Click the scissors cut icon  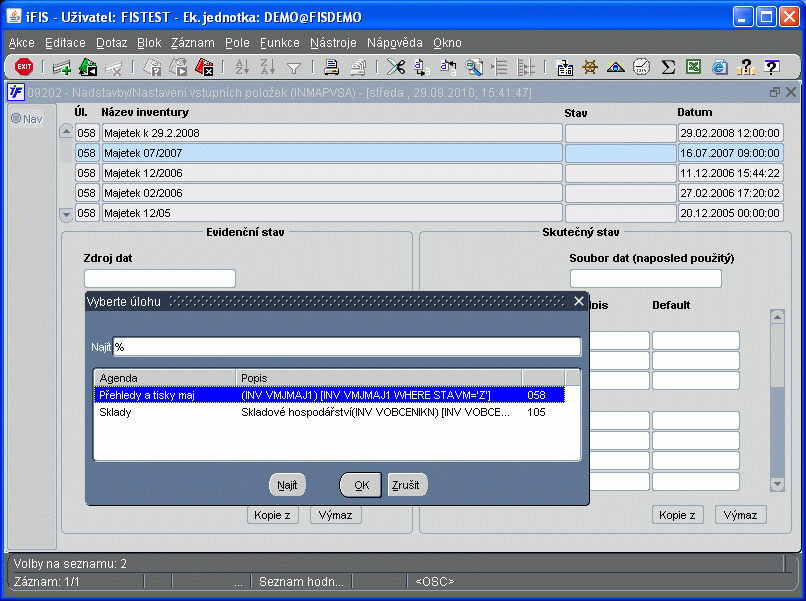(396, 68)
